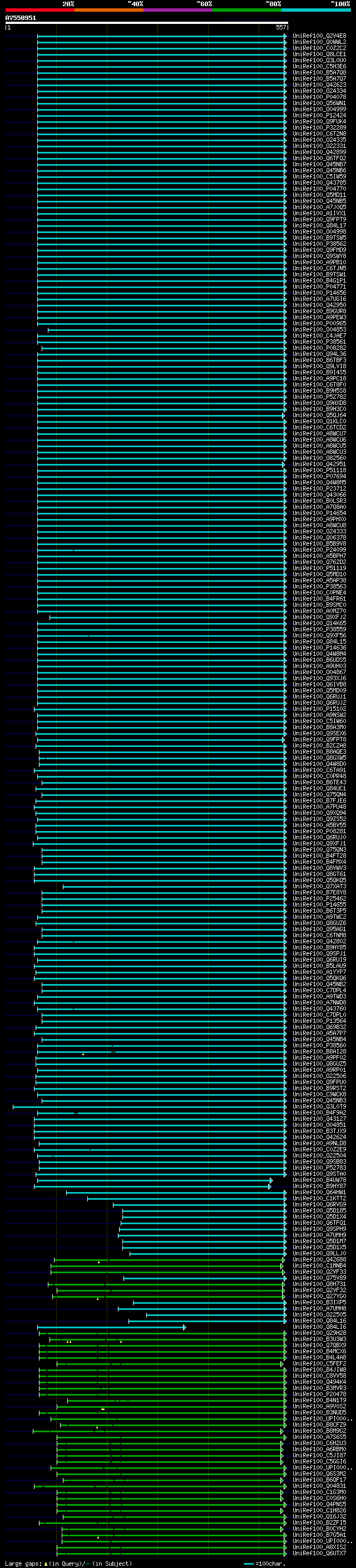Click the green ~80% identity legend segment
This screenshot has height=1568, width=356.
click(247, 10)
